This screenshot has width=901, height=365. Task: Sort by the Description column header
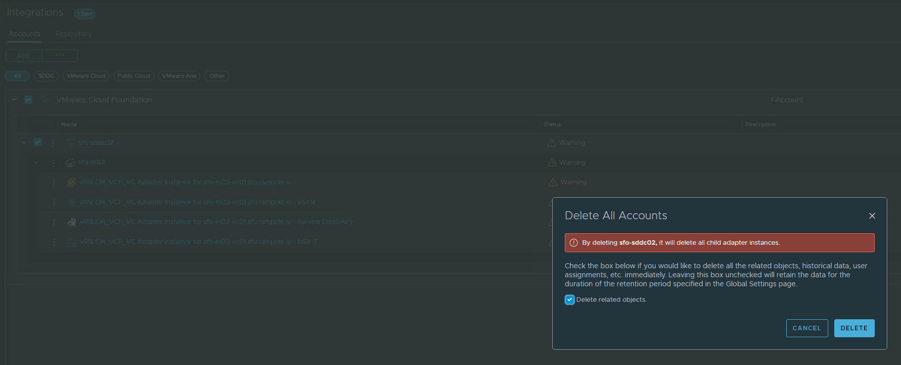(x=760, y=124)
